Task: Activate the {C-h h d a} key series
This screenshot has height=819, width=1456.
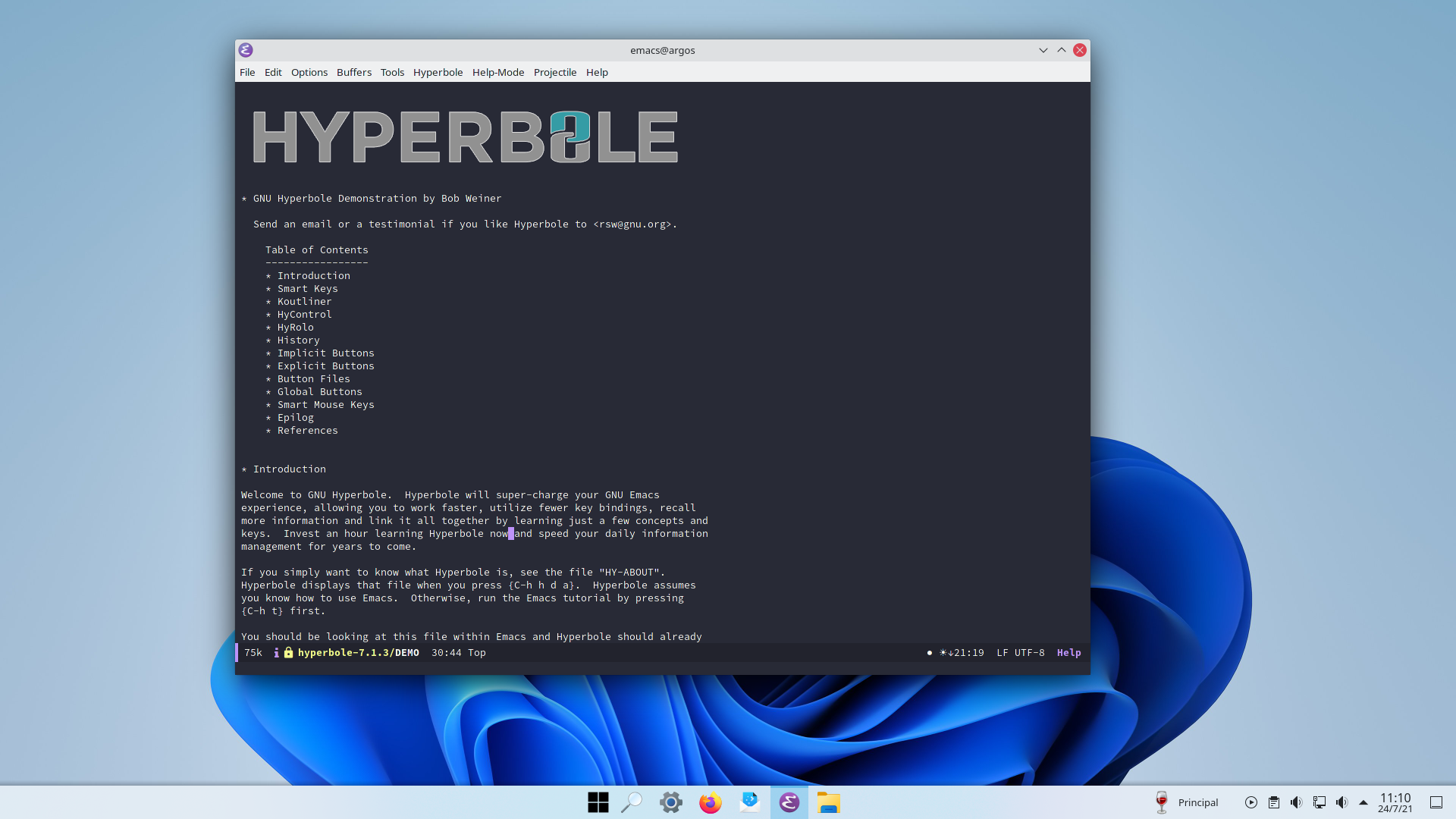Action: 541,585
